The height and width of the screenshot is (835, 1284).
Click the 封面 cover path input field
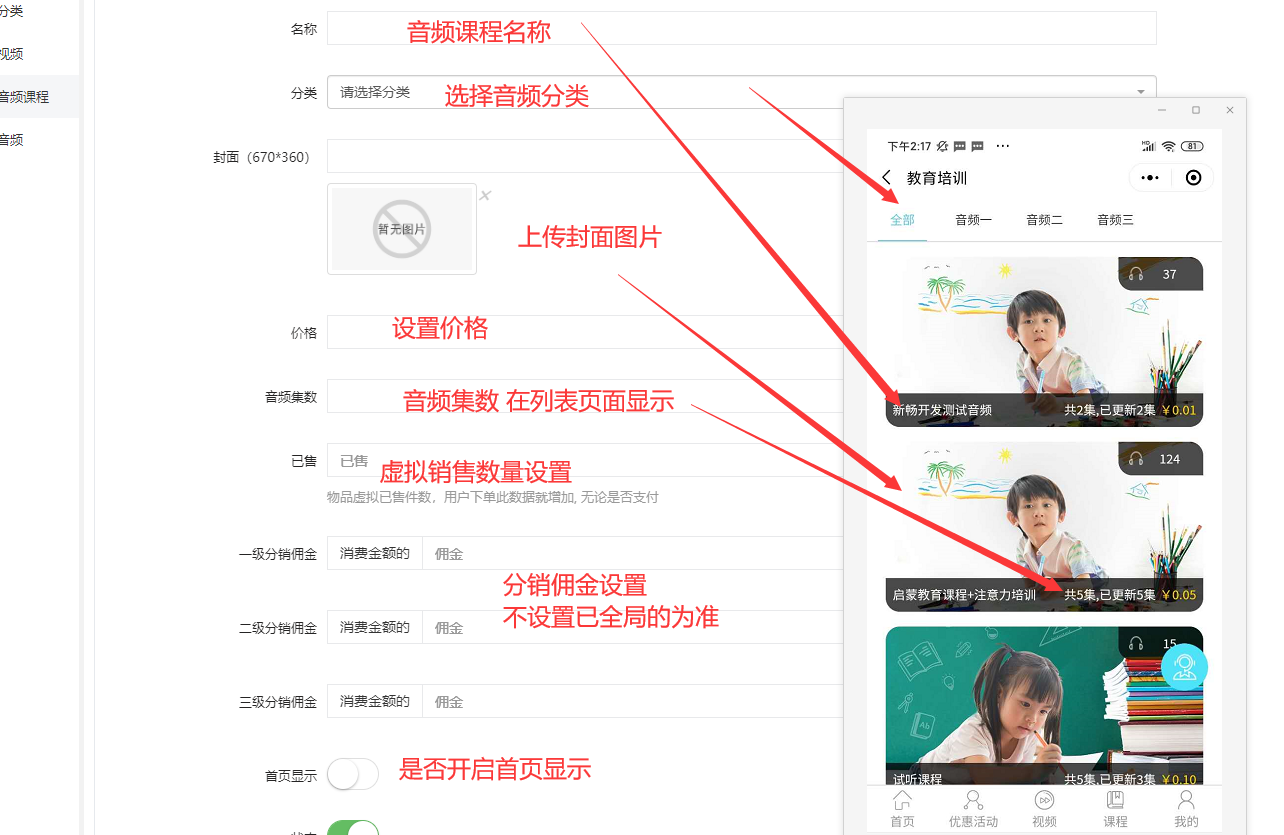click(x=585, y=156)
